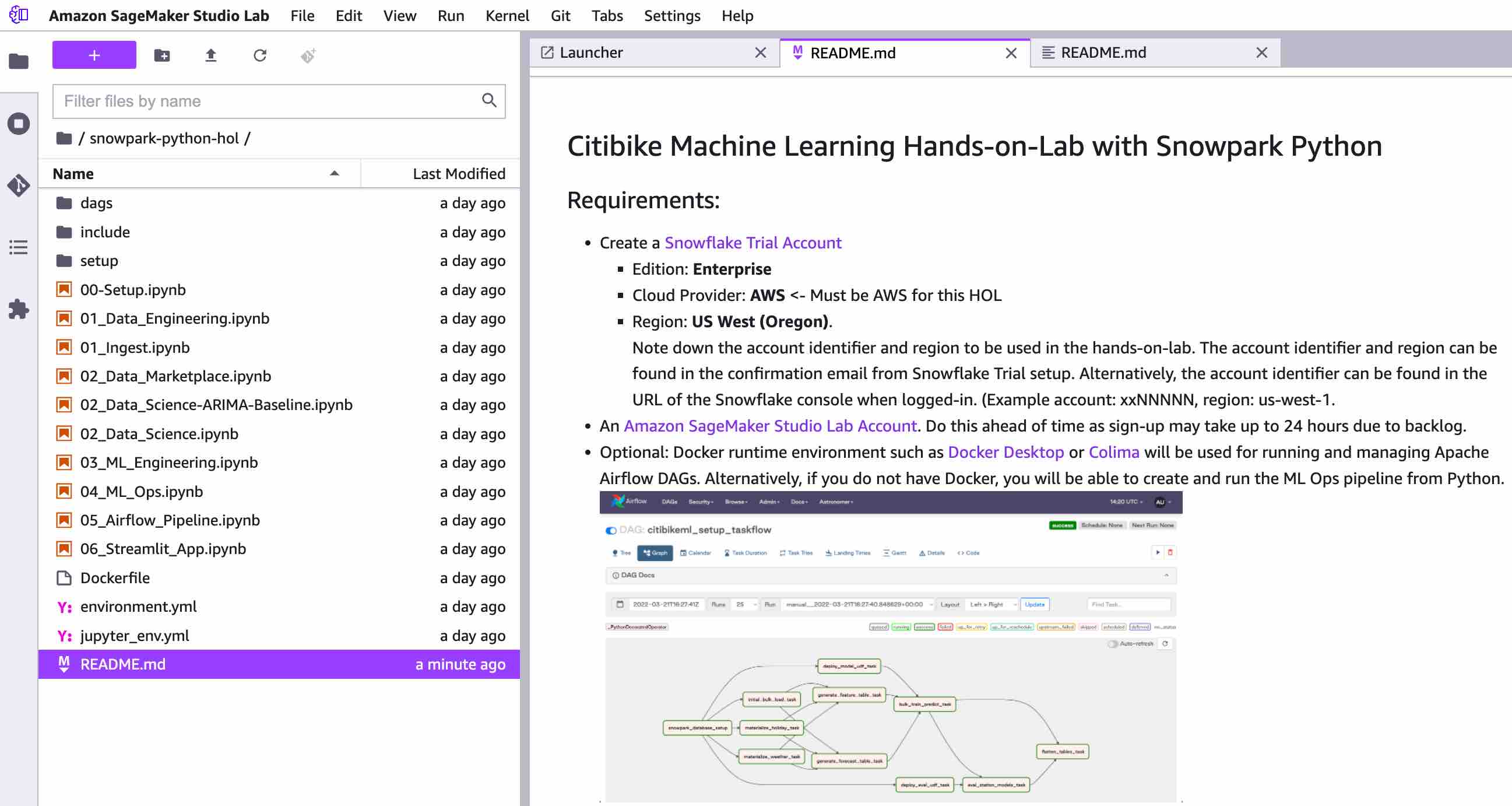This screenshot has width=1512, height=806.
Task: Follow the Snowflake Trial Account link
Action: click(753, 243)
